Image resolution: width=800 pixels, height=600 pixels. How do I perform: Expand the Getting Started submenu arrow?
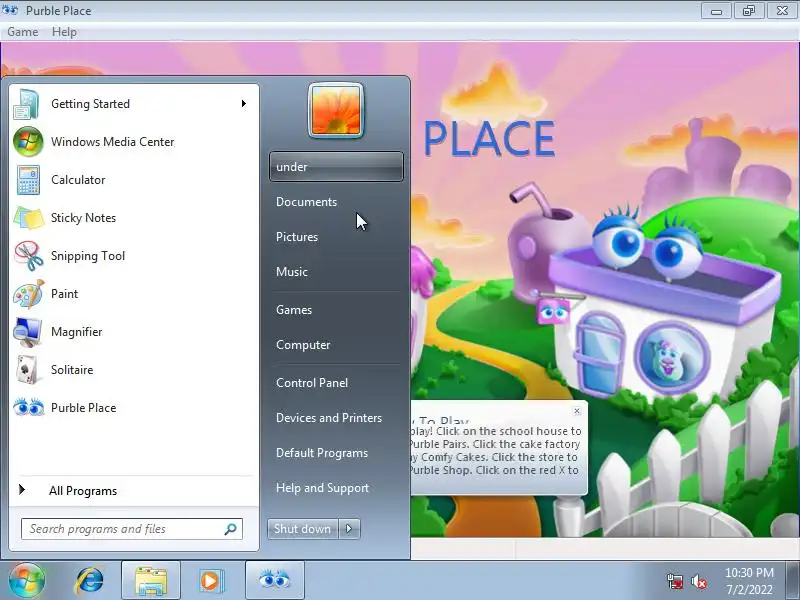coord(244,104)
